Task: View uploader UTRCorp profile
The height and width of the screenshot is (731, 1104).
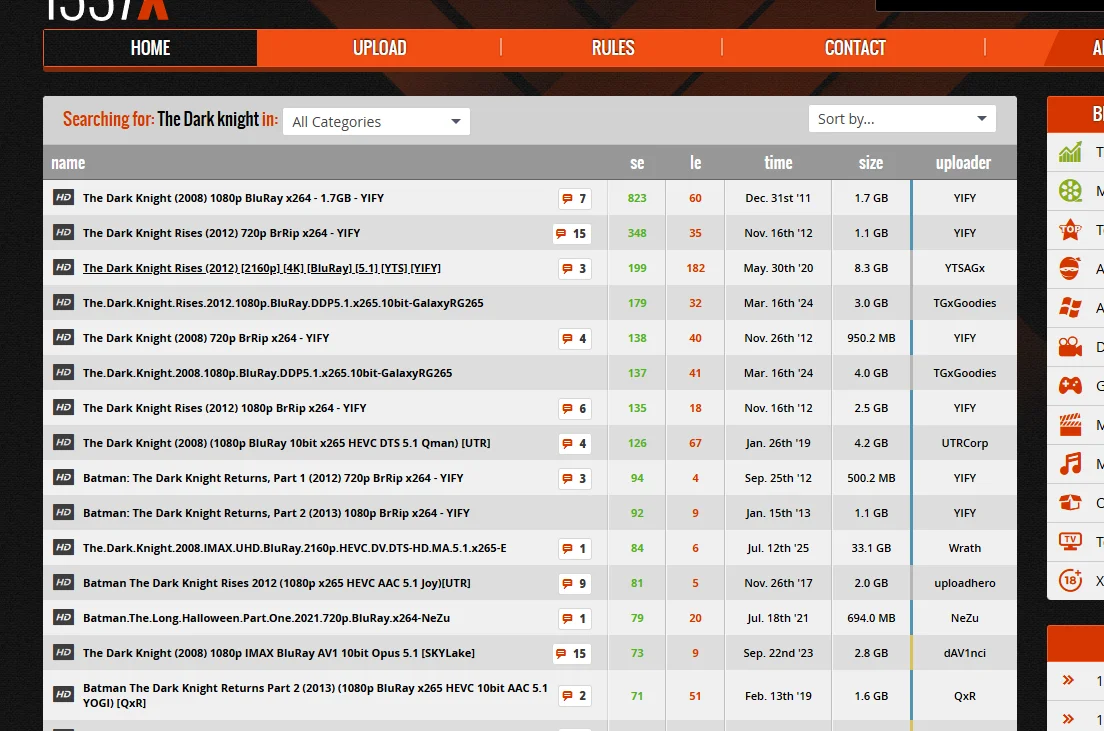Action: tap(965, 443)
